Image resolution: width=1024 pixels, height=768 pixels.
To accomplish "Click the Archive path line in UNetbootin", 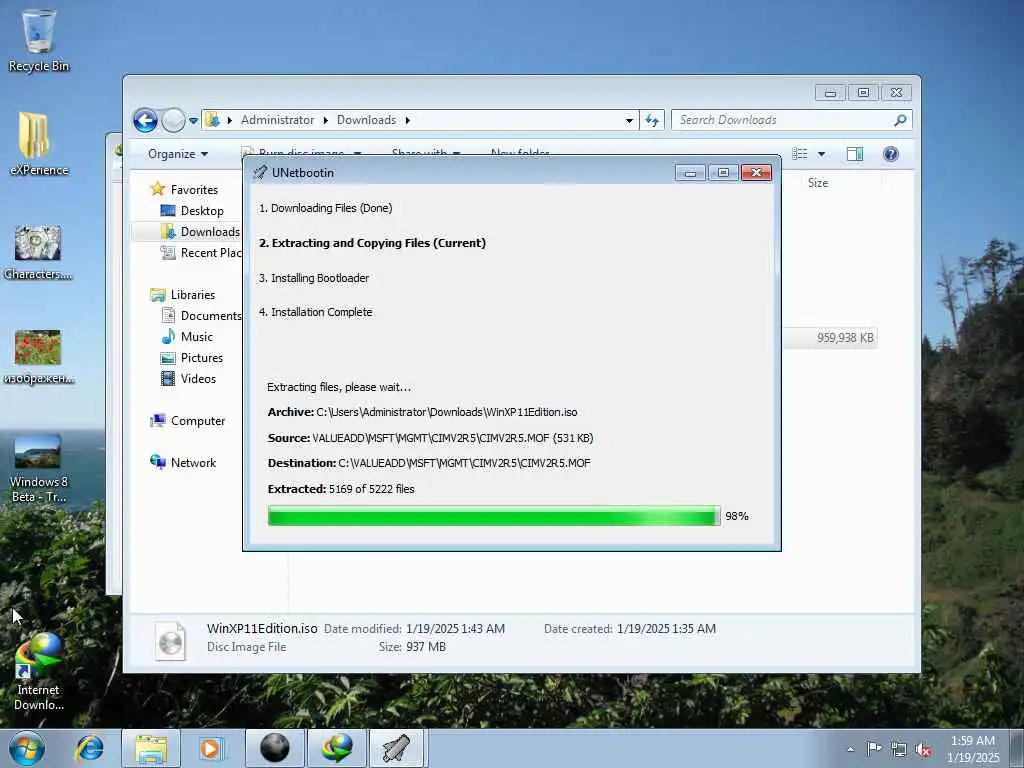I will (423, 413).
